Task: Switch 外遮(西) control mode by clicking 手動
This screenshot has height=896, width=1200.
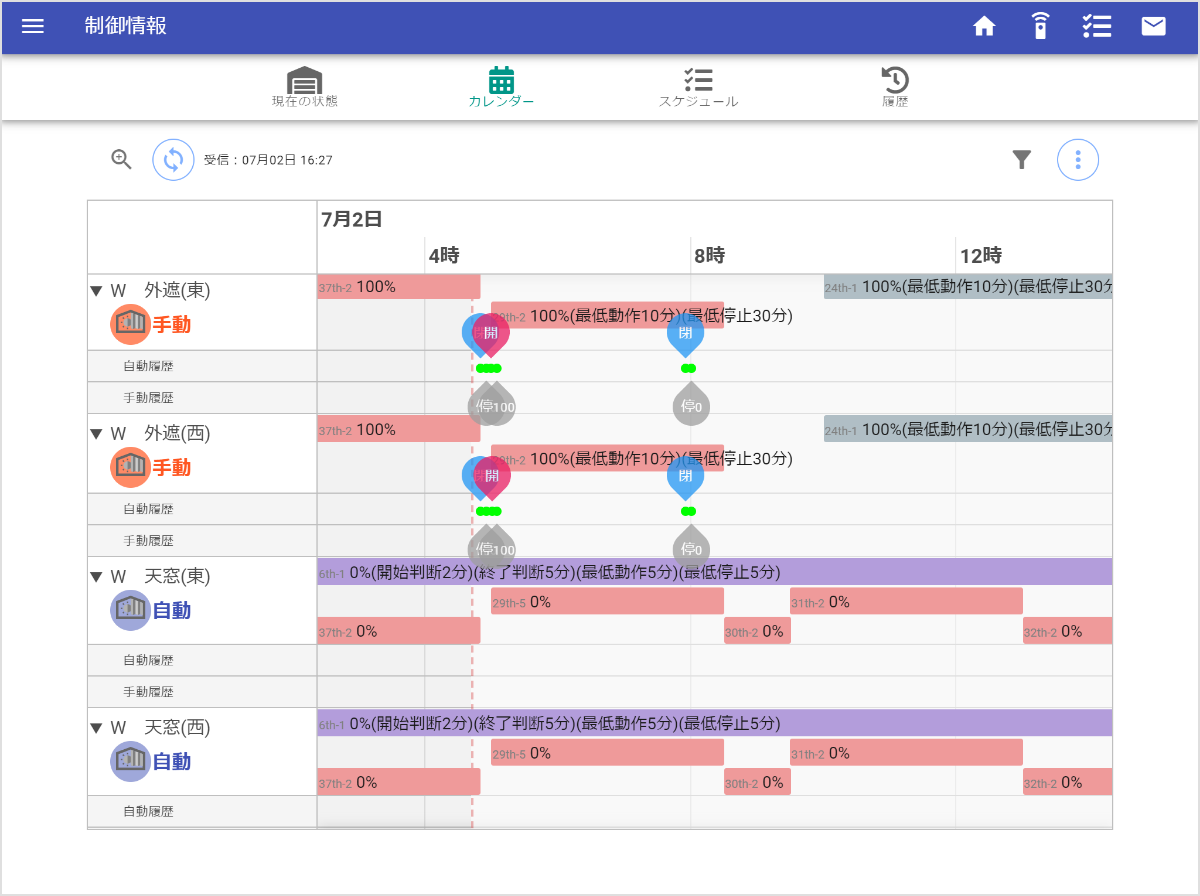Action: (x=170, y=467)
